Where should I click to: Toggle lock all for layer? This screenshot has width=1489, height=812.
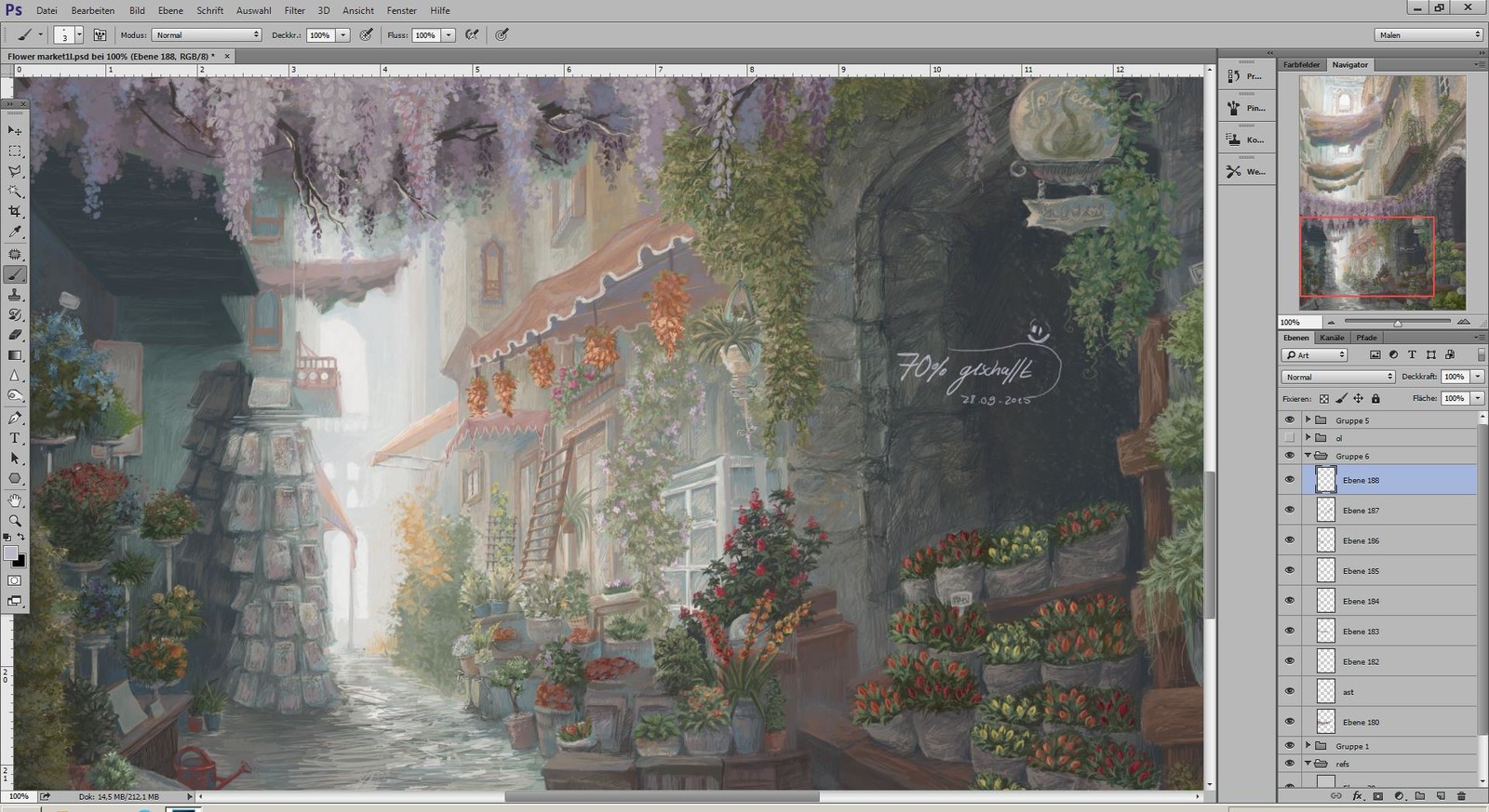pyautogui.click(x=1375, y=399)
